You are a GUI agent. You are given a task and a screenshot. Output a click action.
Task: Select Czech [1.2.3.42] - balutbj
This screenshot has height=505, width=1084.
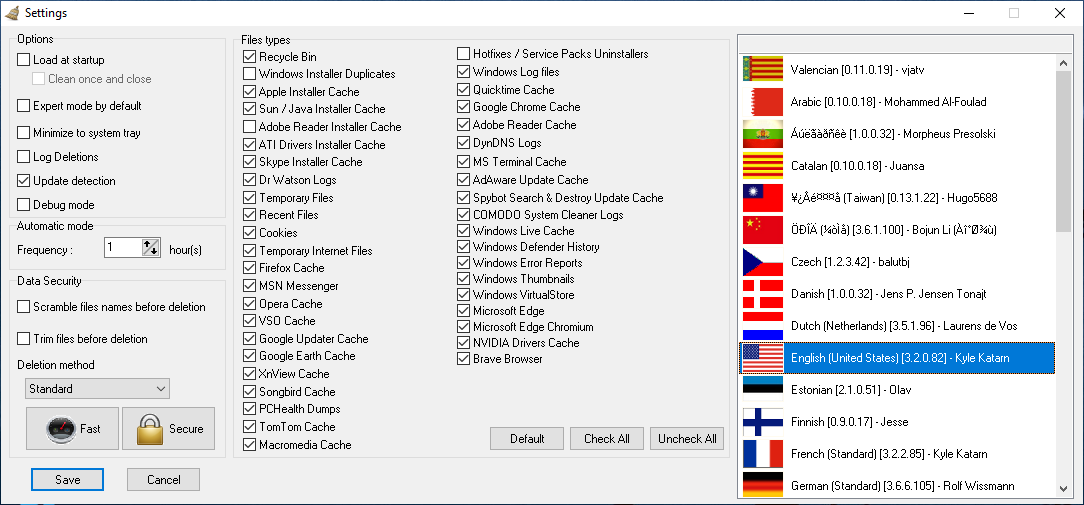[x=897, y=261]
